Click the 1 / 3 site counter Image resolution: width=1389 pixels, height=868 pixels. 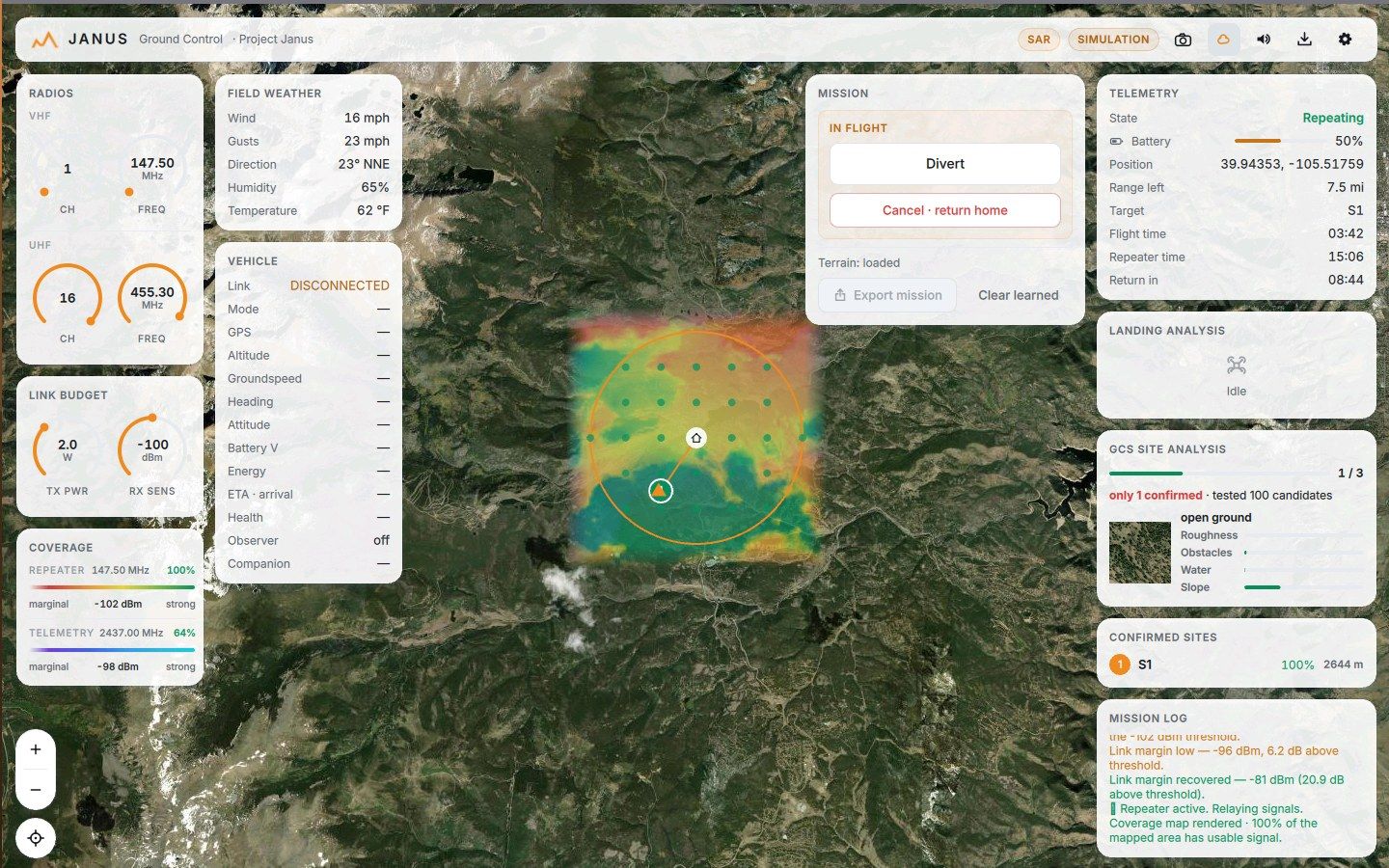pos(1350,474)
